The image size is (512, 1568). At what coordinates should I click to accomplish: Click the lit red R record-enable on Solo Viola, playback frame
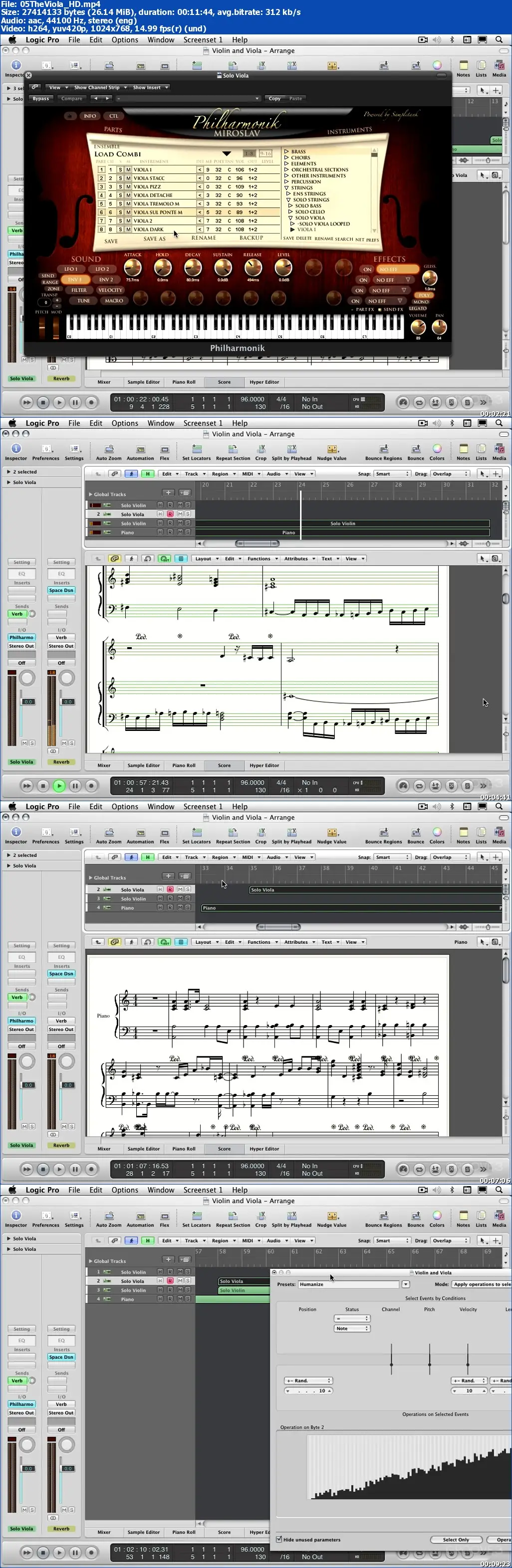[x=170, y=515]
